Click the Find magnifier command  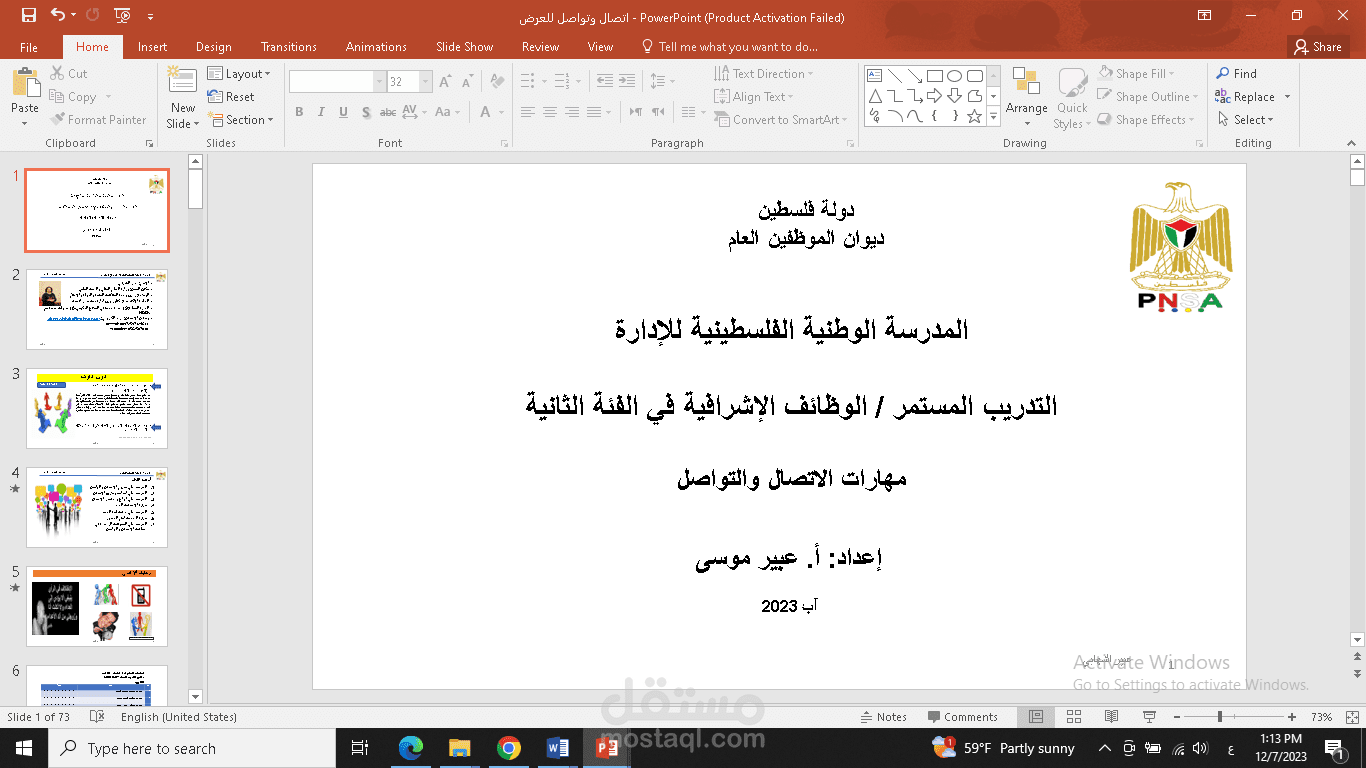[1237, 74]
